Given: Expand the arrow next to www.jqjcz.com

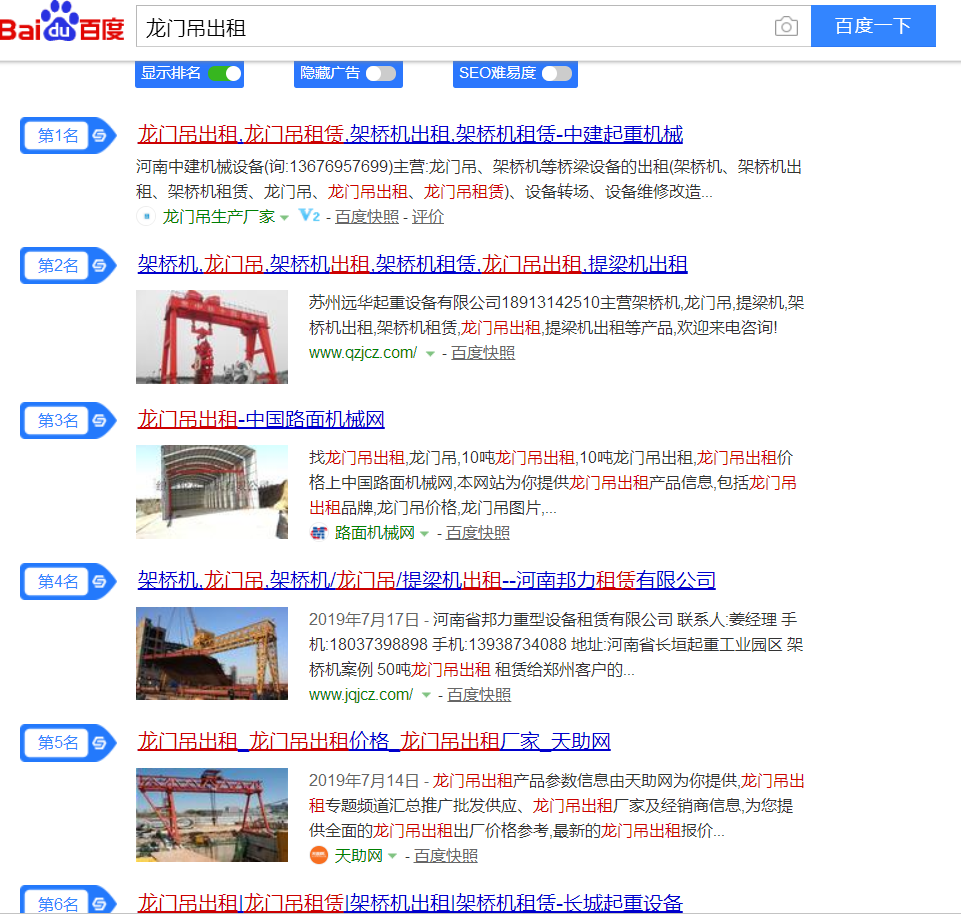Looking at the screenshot, I should (x=426, y=696).
